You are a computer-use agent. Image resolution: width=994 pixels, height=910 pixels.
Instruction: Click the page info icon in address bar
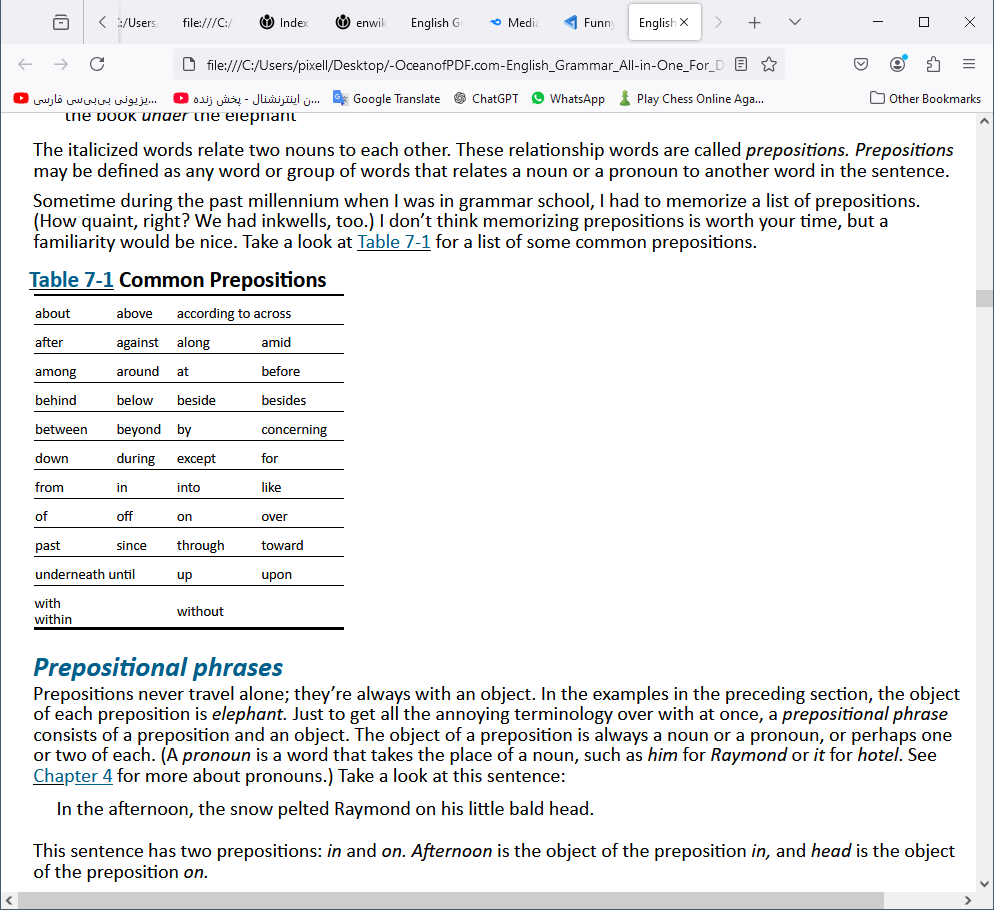point(189,64)
